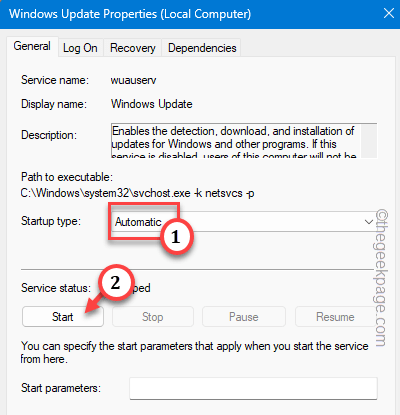
Task: Click the dialog title bar text
Action: click(130, 14)
